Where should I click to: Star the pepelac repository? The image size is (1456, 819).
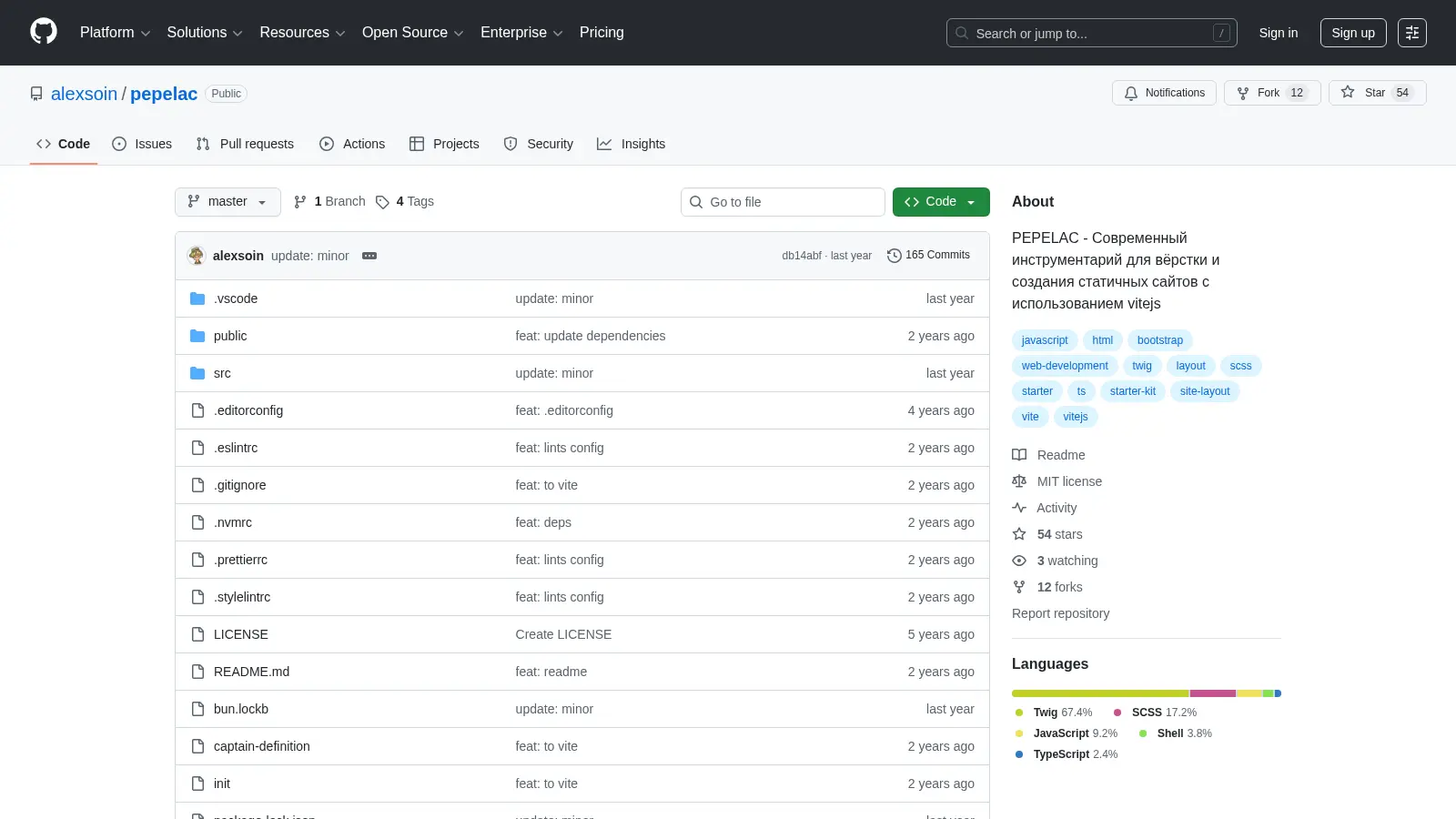pyautogui.click(x=1377, y=93)
